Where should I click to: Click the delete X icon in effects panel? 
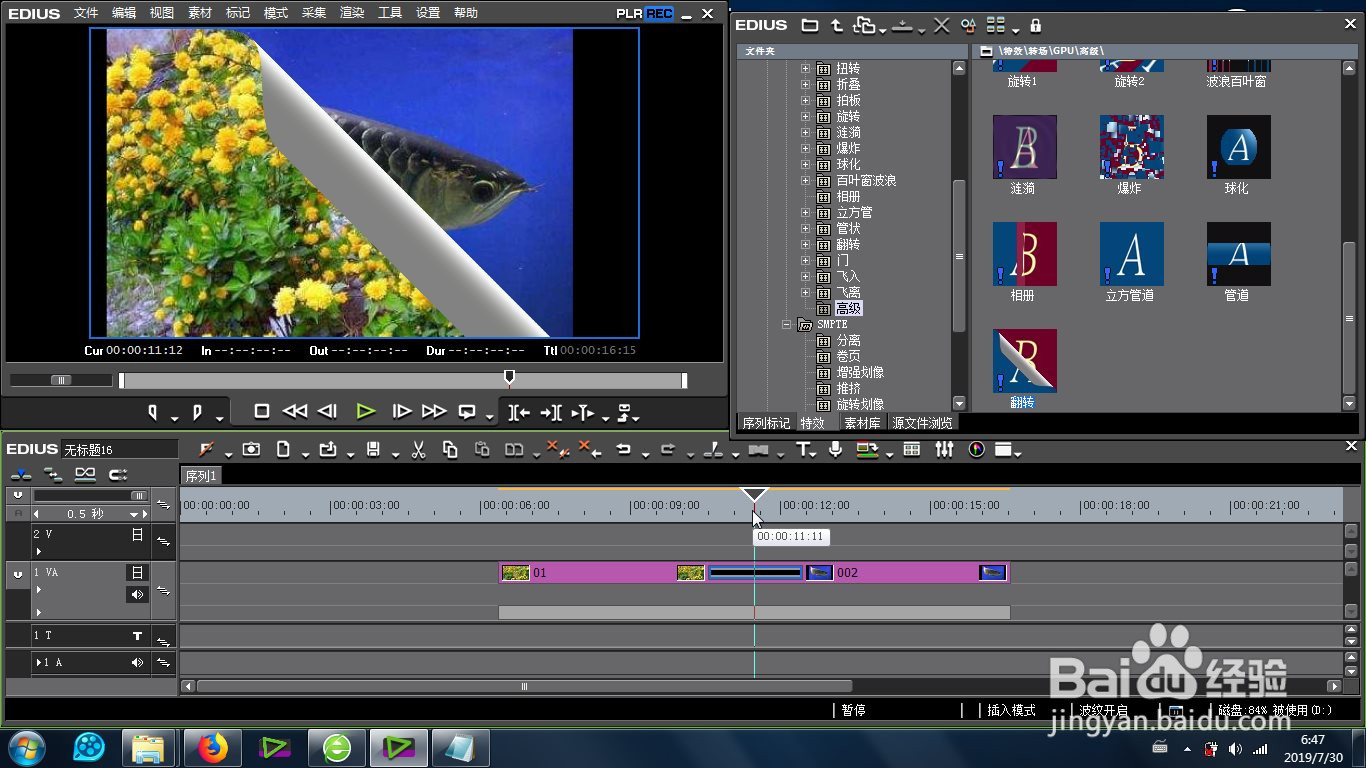click(941, 25)
